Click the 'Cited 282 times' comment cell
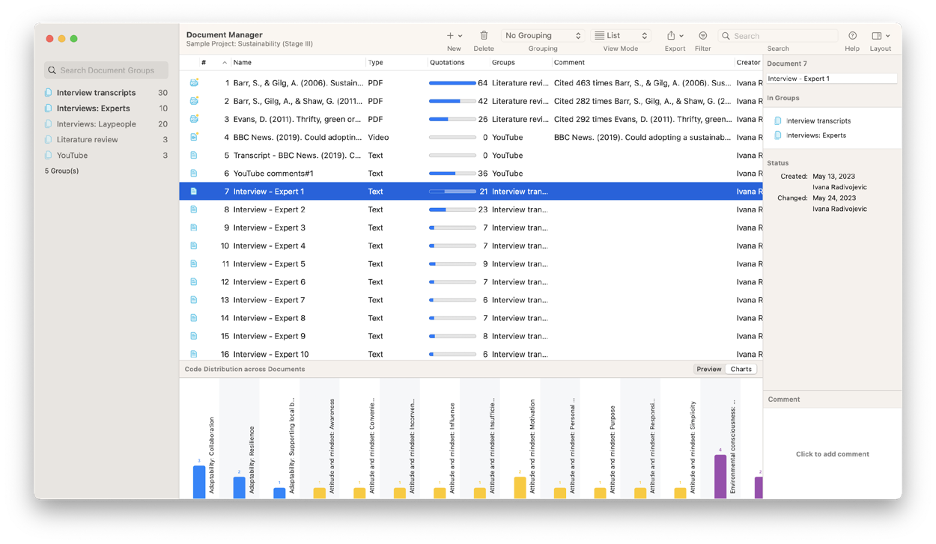936x544 pixels. point(642,101)
